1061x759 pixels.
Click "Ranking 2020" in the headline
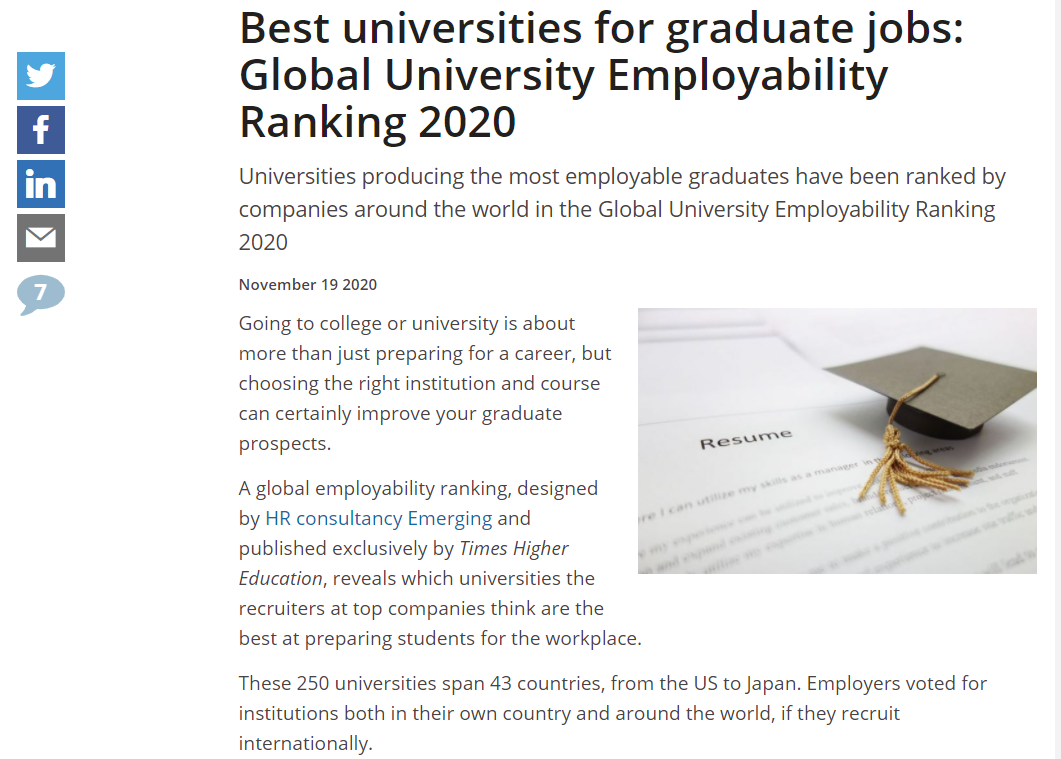tap(377, 122)
